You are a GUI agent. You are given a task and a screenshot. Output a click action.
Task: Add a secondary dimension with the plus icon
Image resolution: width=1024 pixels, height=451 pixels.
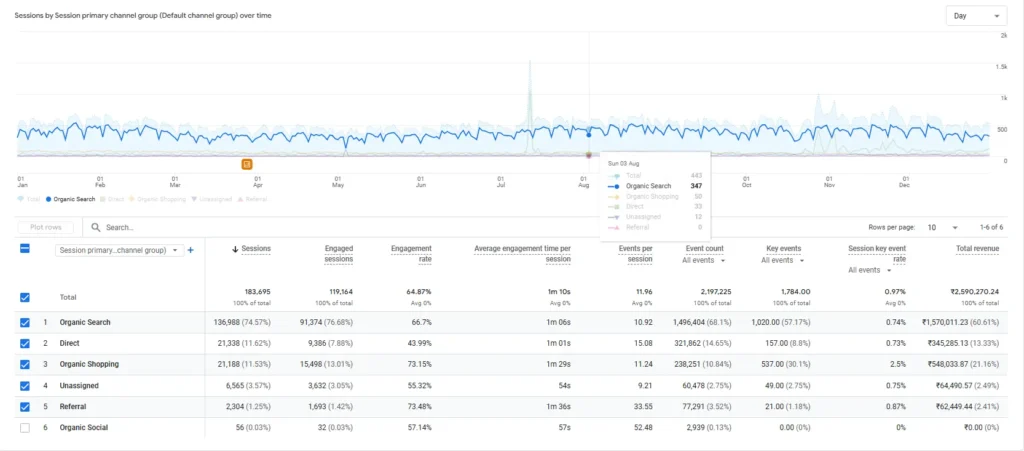pyautogui.click(x=191, y=250)
